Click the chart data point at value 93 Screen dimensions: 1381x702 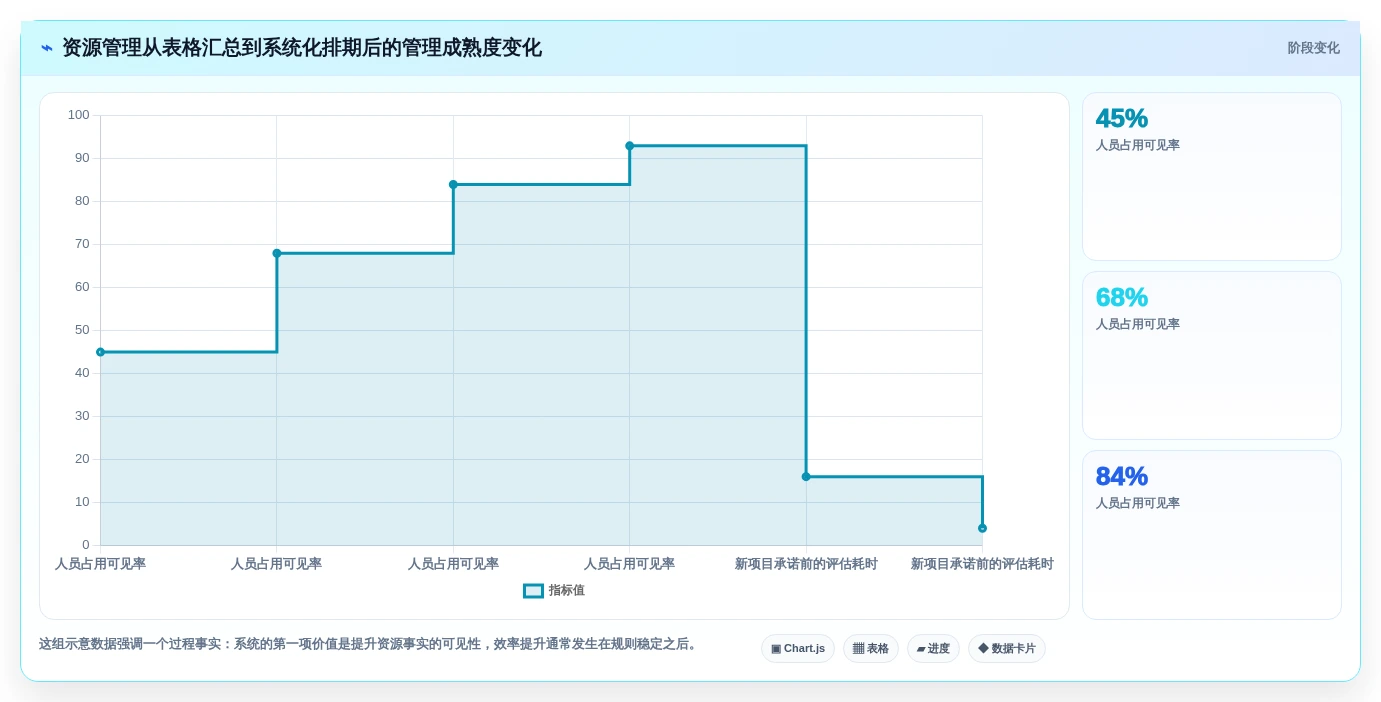pos(629,146)
